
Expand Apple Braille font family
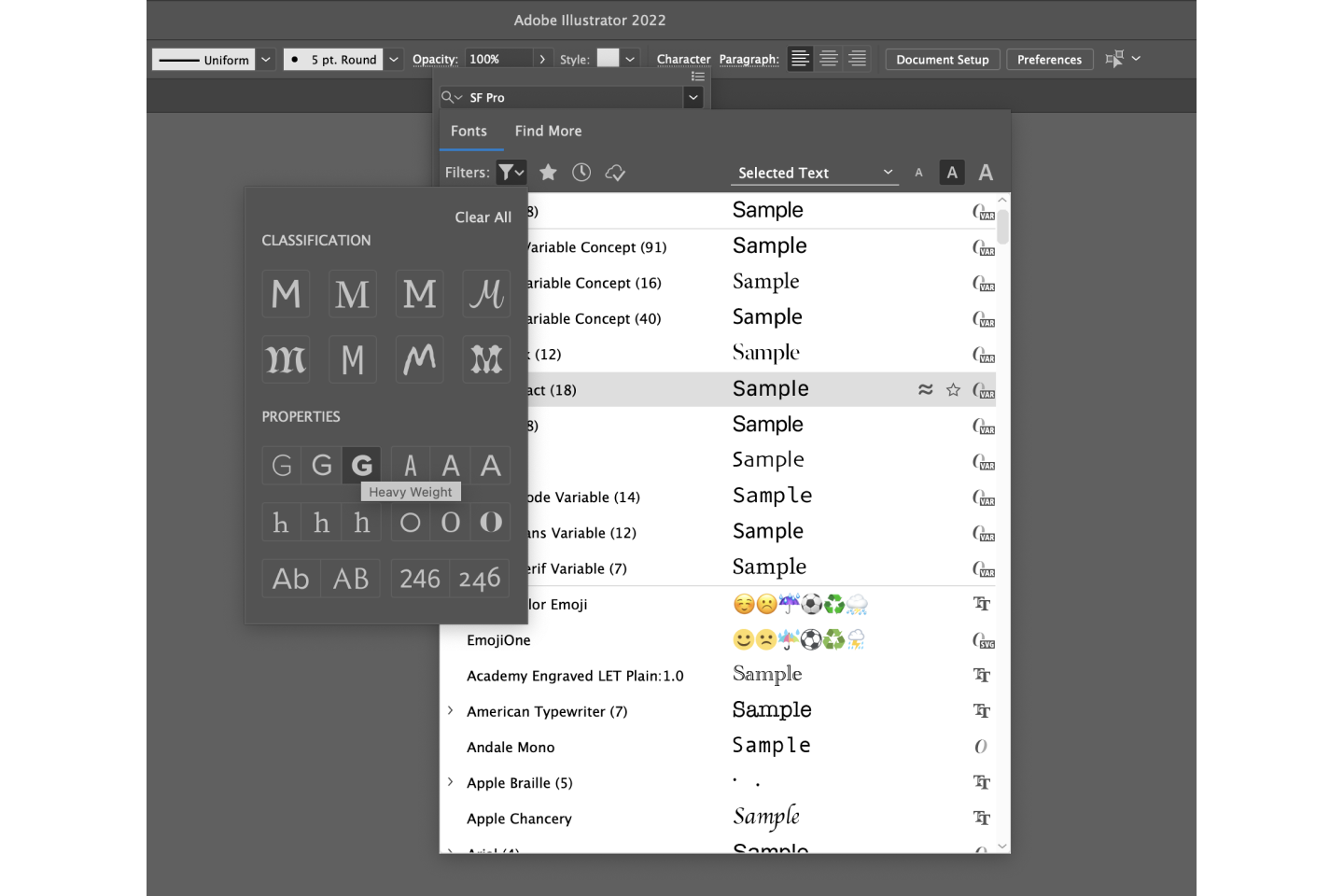pos(450,782)
